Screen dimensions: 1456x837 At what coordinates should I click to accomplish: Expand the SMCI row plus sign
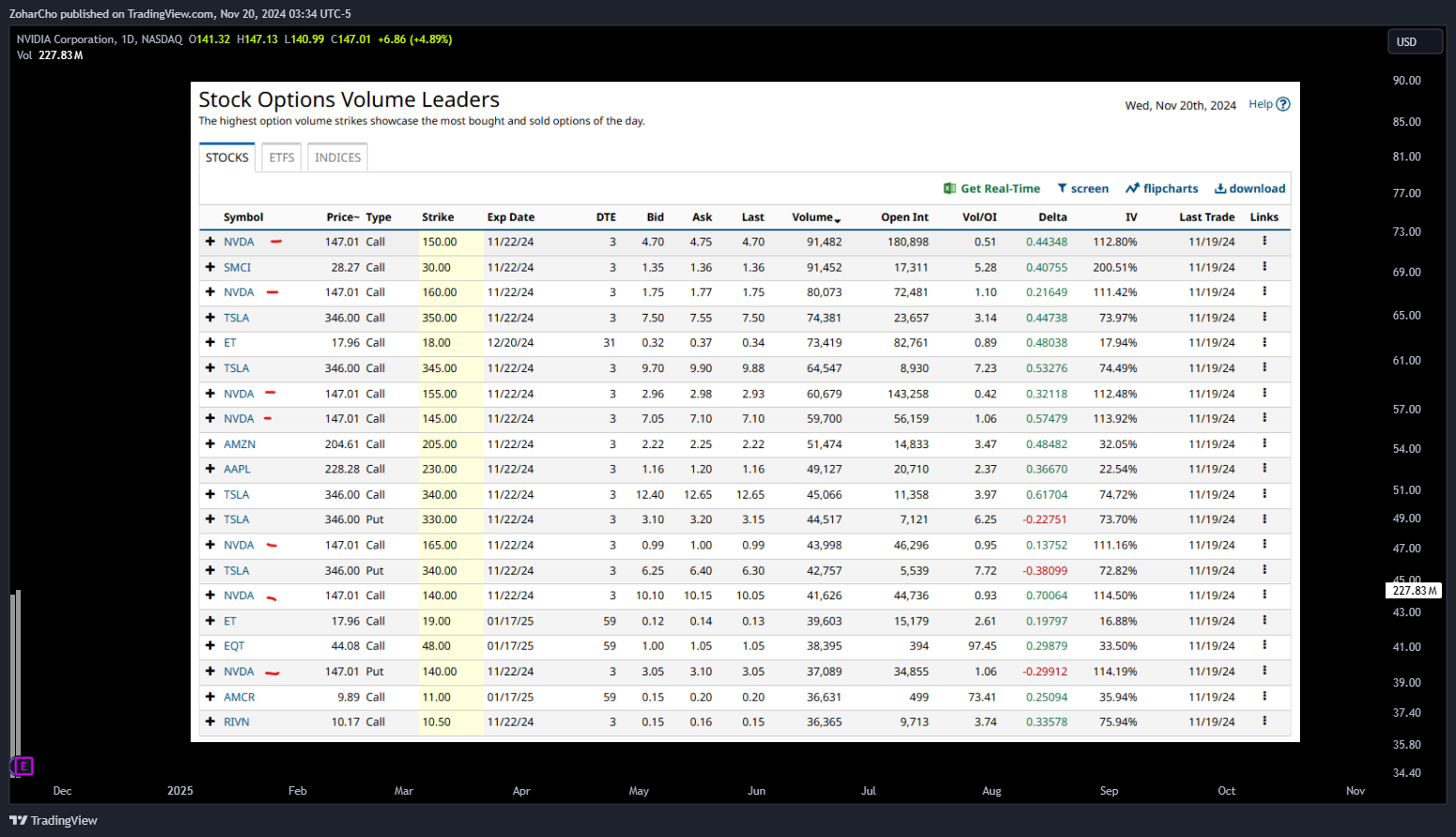210,267
